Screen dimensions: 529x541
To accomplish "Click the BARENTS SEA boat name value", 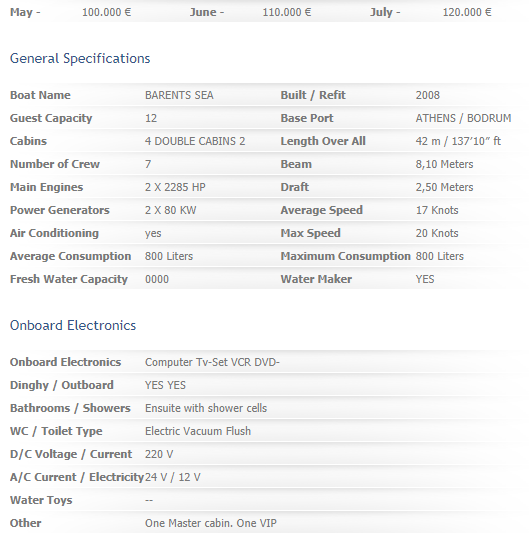I will coord(179,95).
